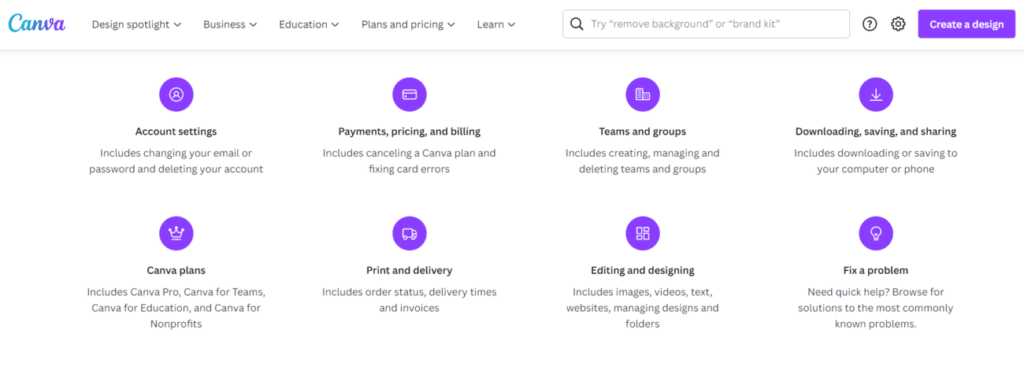This screenshot has height=378, width=1024.
Task: Expand the Design spotlight menu
Action: click(136, 24)
